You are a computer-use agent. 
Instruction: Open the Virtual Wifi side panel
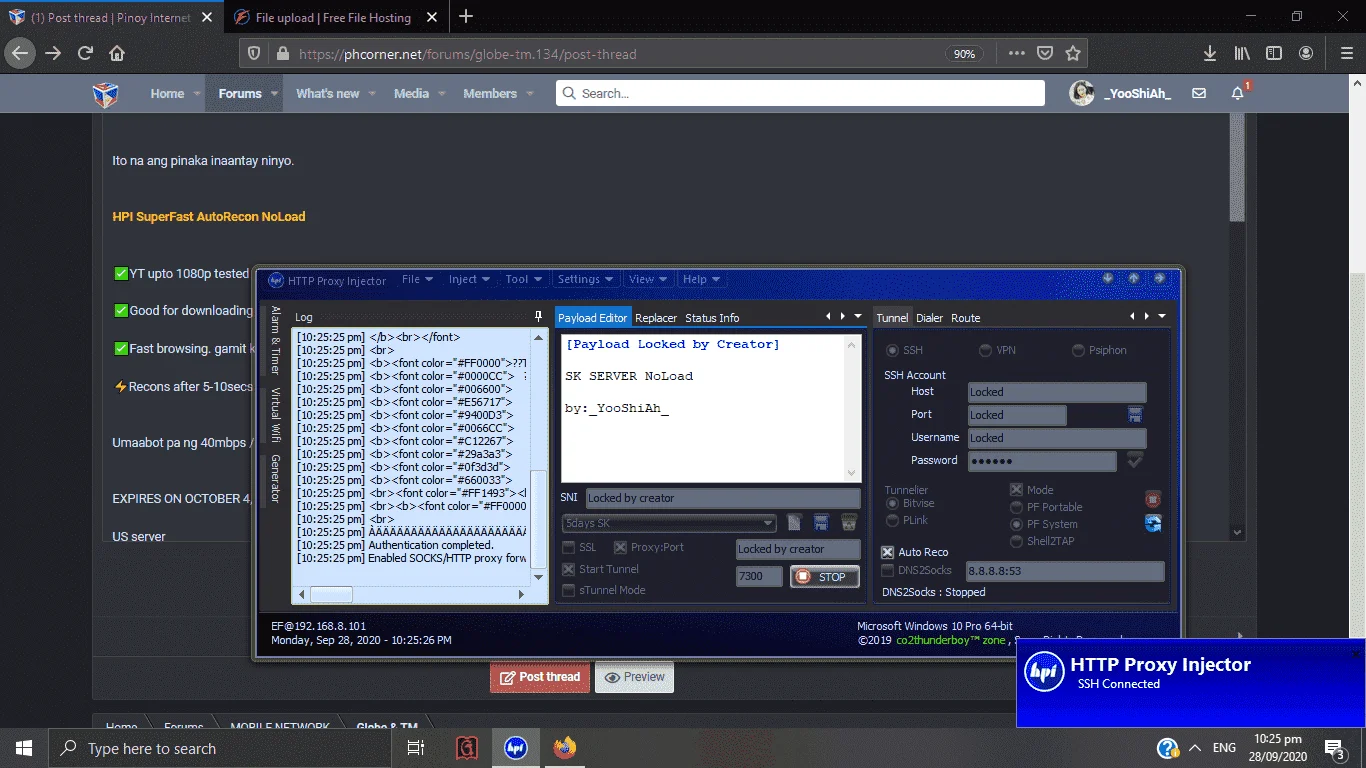(x=275, y=415)
